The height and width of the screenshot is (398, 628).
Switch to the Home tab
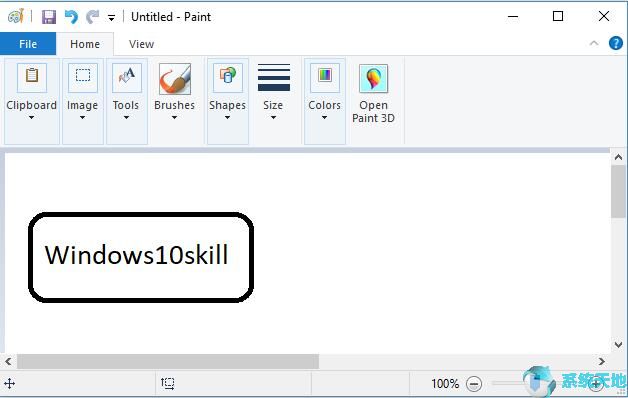click(x=85, y=44)
